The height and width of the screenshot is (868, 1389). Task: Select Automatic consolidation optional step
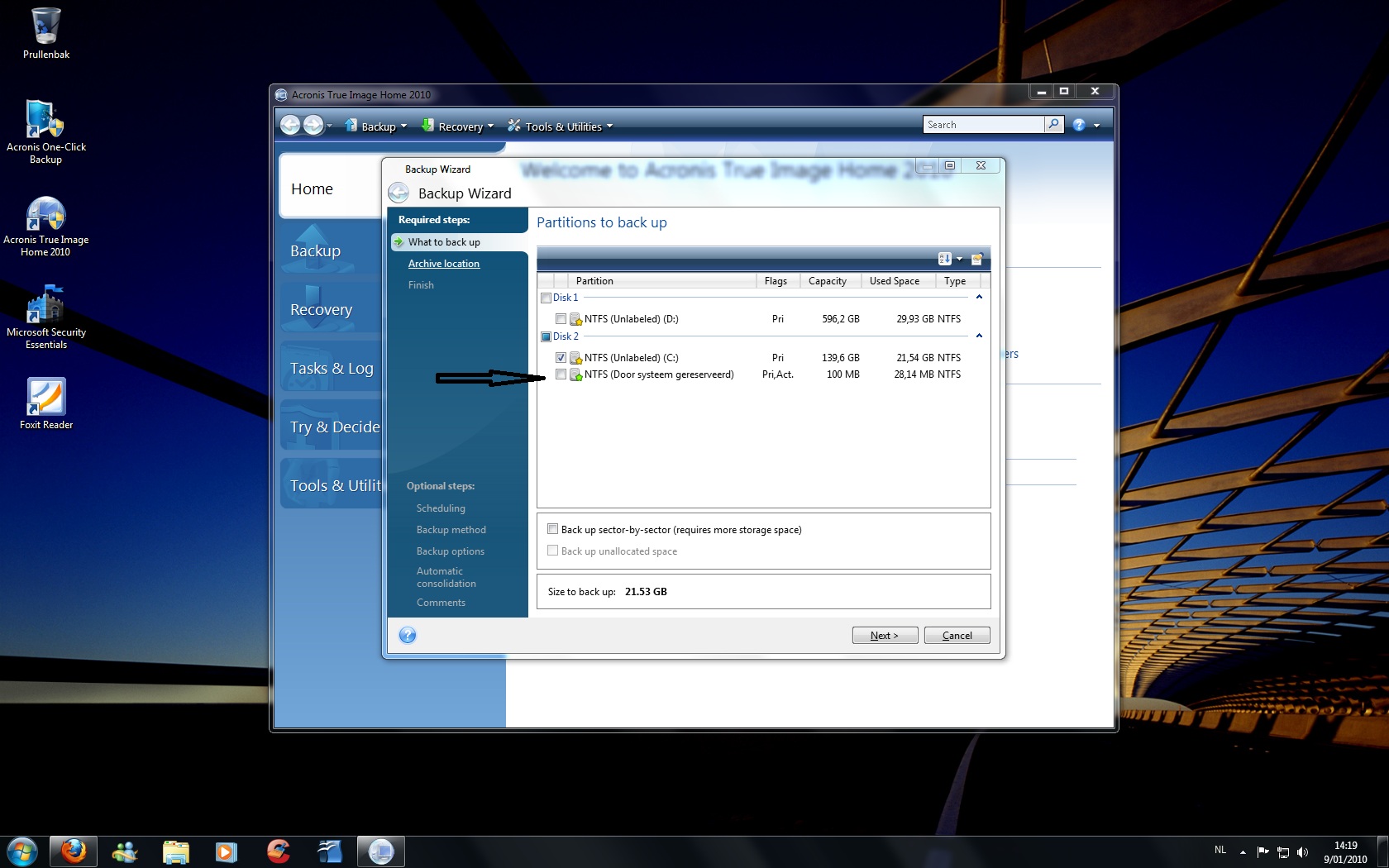[x=446, y=577]
